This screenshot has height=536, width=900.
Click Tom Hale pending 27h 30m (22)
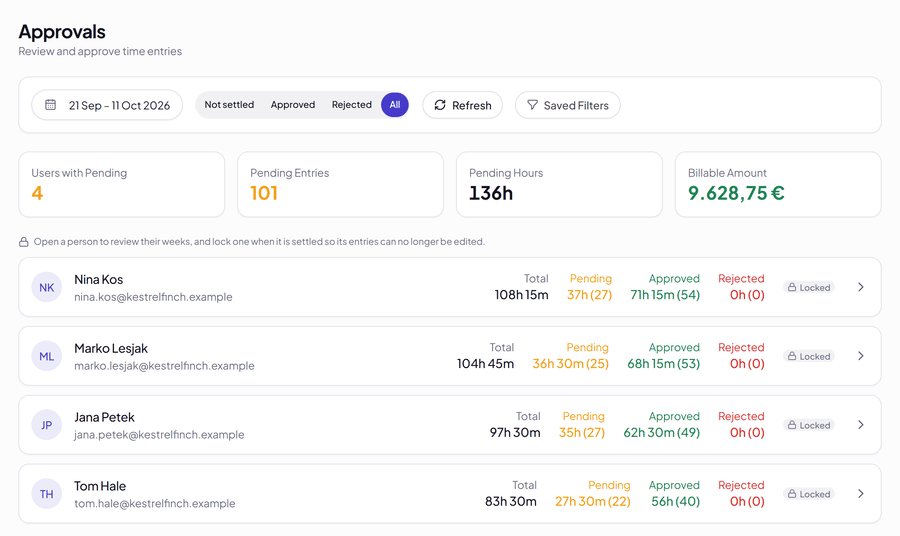tap(592, 502)
